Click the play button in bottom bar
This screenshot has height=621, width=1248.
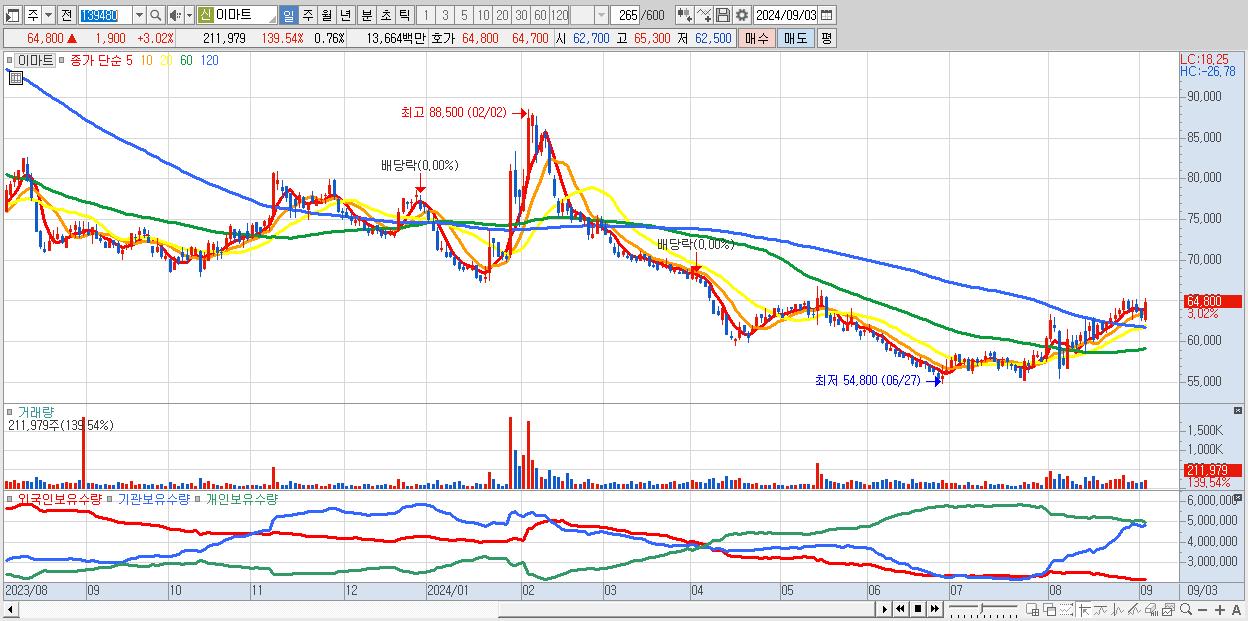point(885,609)
